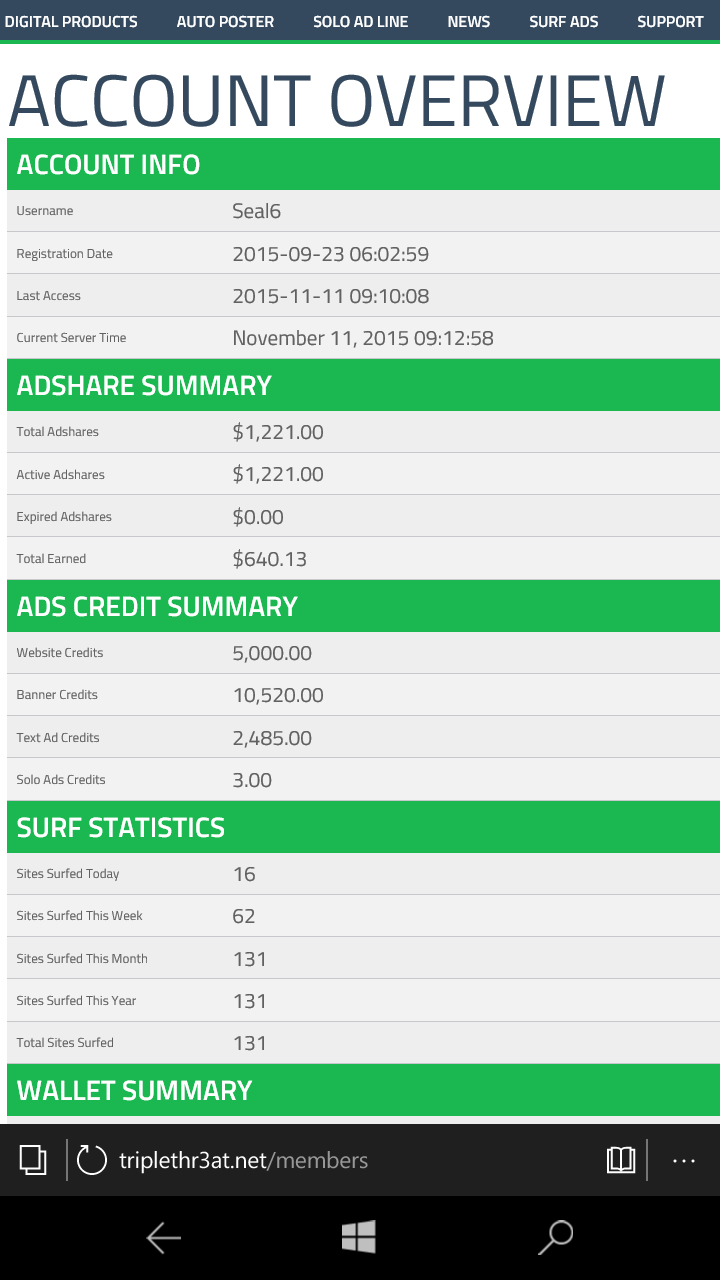The image size is (720, 1280).
Task: Open the Support menu item
Action: (670, 21)
